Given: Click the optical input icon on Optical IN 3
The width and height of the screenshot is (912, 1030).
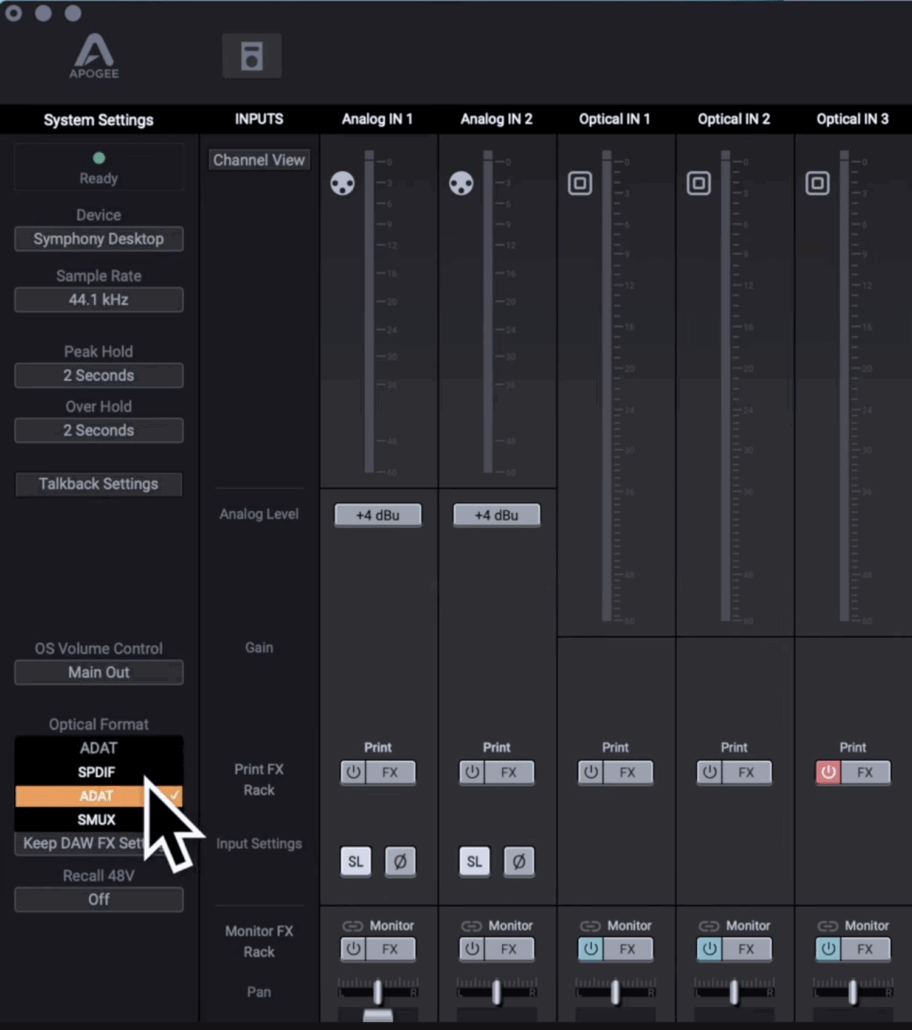Looking at the screenshot, I should pos(817,184).
